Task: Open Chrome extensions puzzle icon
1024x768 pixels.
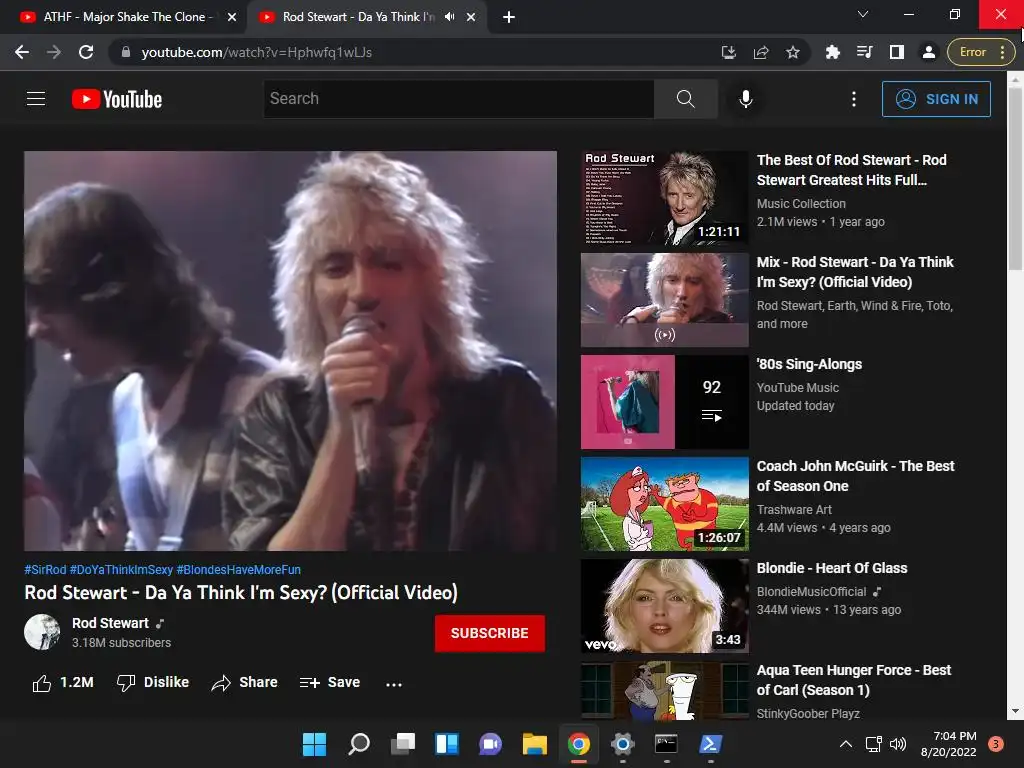Action: click(833, 52)
